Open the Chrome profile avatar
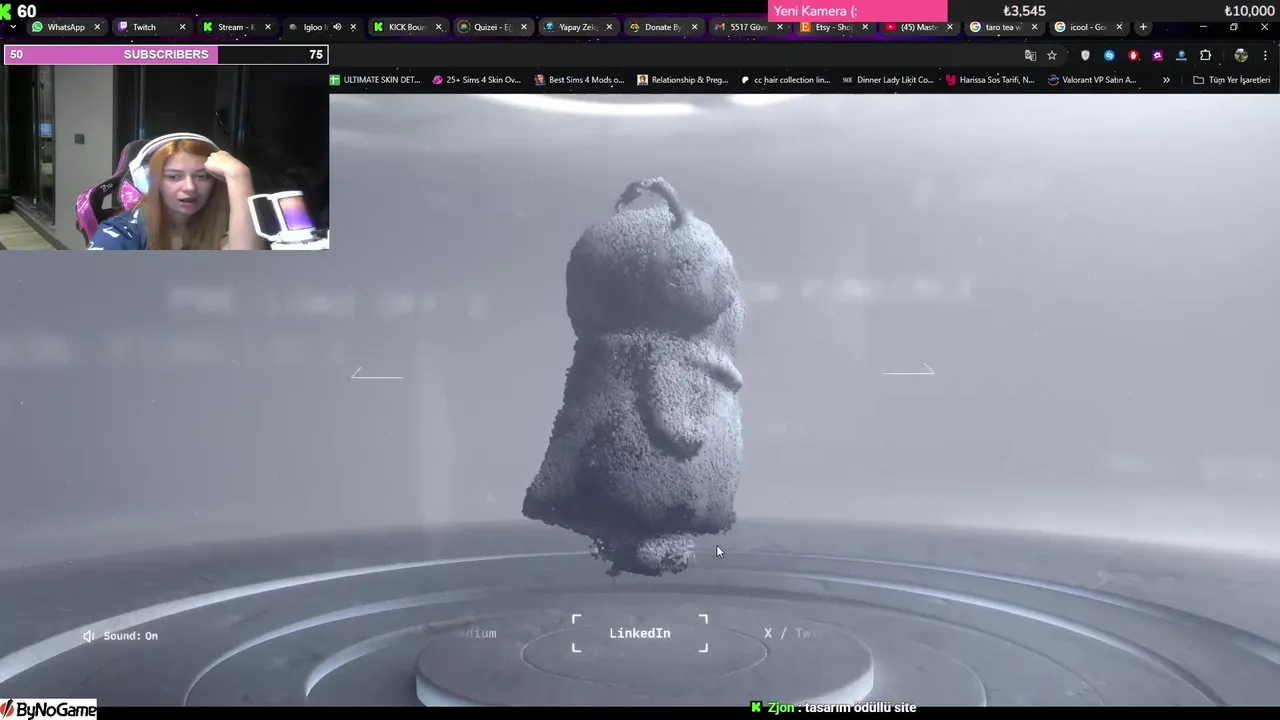Screen dimensions: 1280x720 (1241, 55)
